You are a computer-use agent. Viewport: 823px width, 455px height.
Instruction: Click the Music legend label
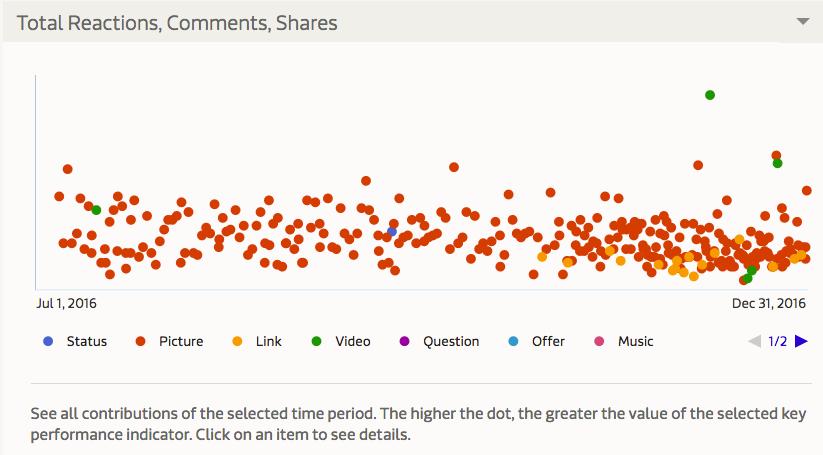pos(636,341)
